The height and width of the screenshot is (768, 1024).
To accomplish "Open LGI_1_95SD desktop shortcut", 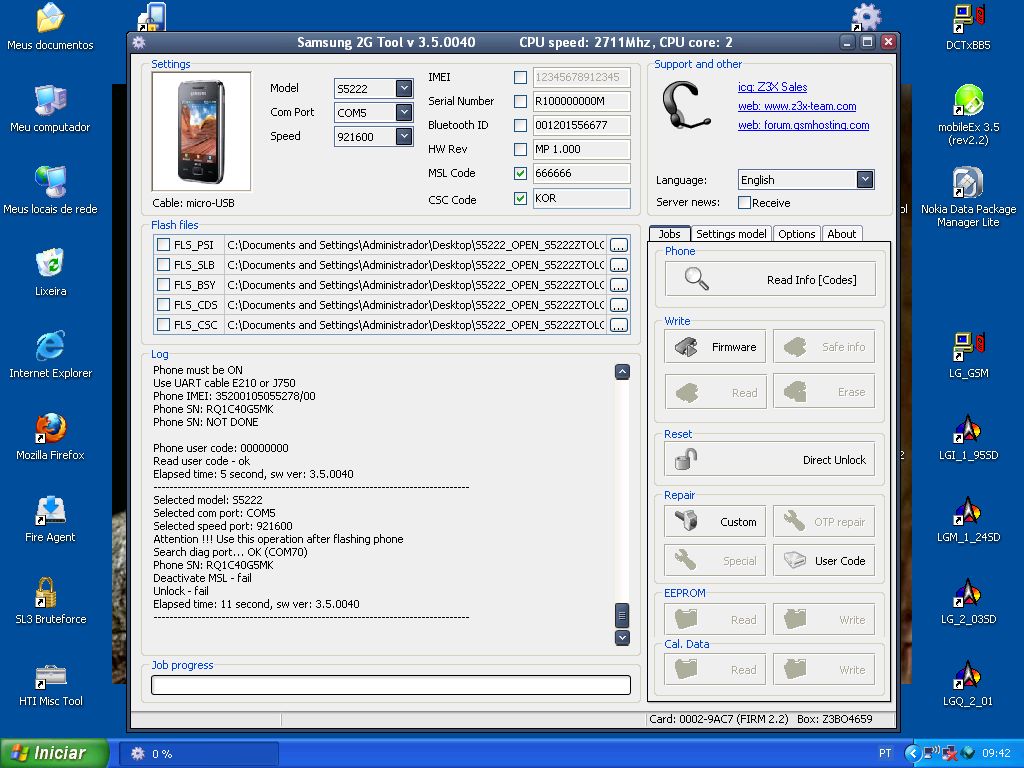I will coord(968,437).
